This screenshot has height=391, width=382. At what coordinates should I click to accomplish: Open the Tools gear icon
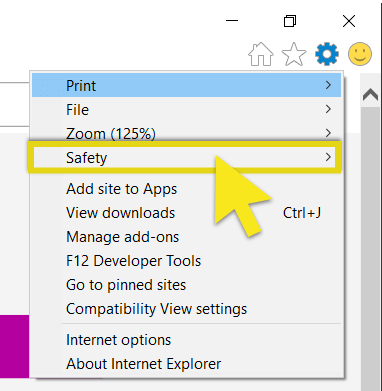click(327, 54)
